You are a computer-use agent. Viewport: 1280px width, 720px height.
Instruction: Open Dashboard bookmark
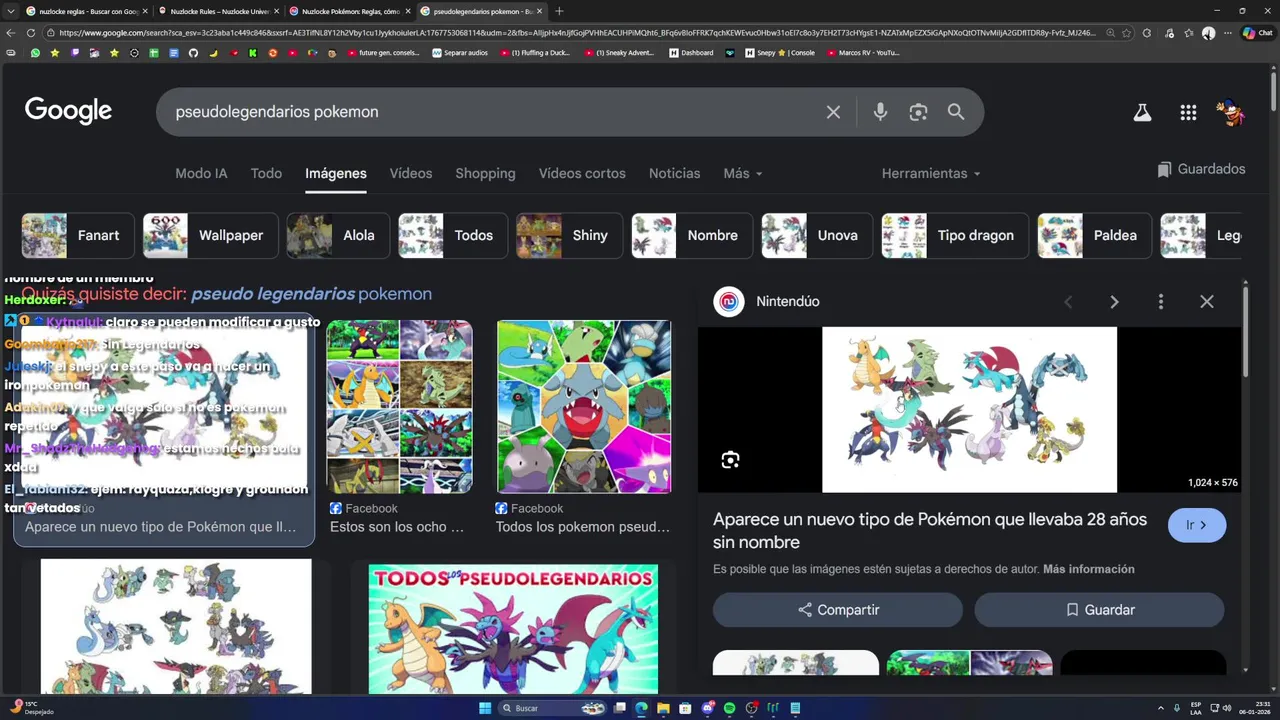[691, 53]
